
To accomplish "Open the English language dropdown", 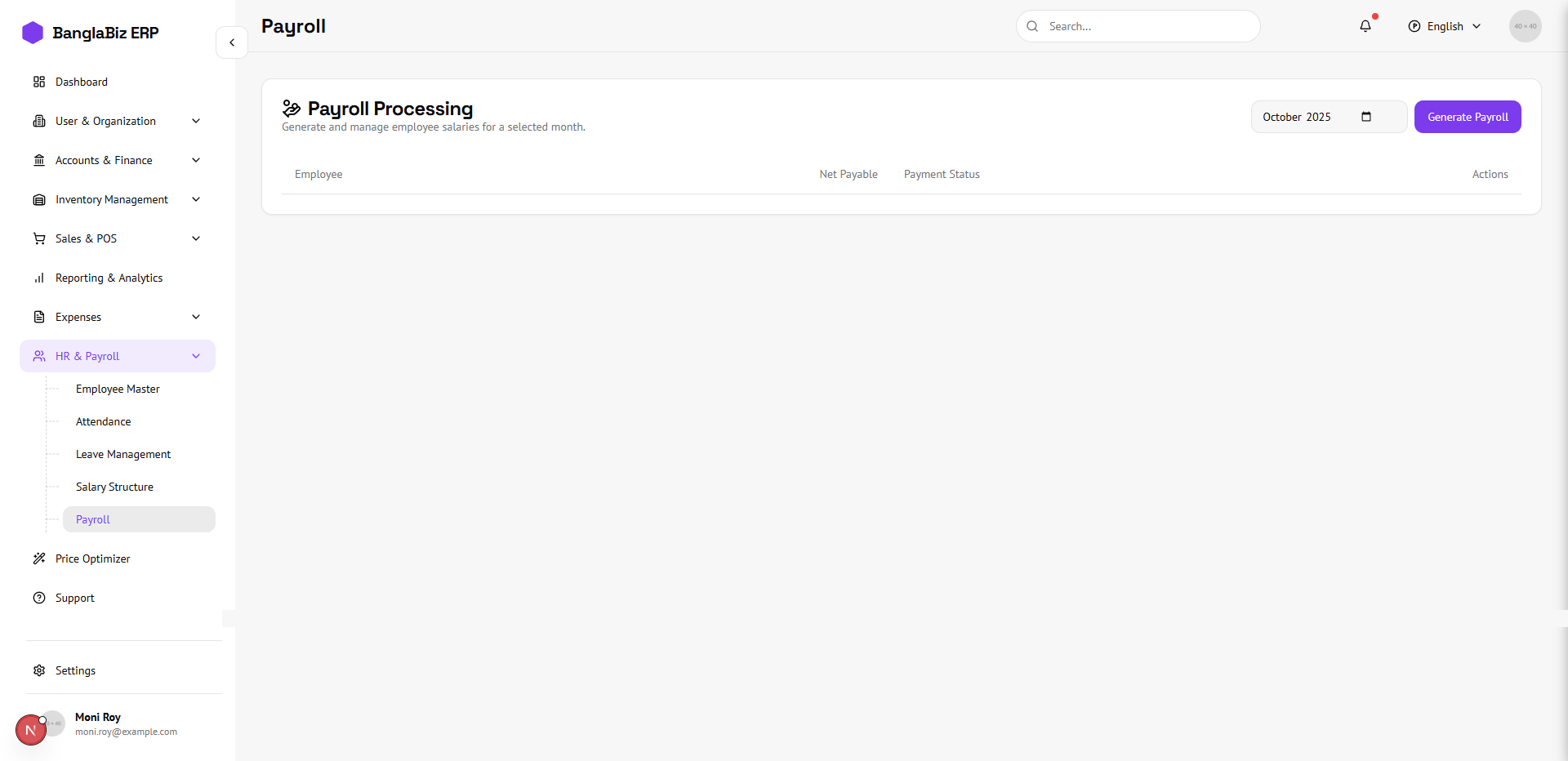I will 1445,26.
